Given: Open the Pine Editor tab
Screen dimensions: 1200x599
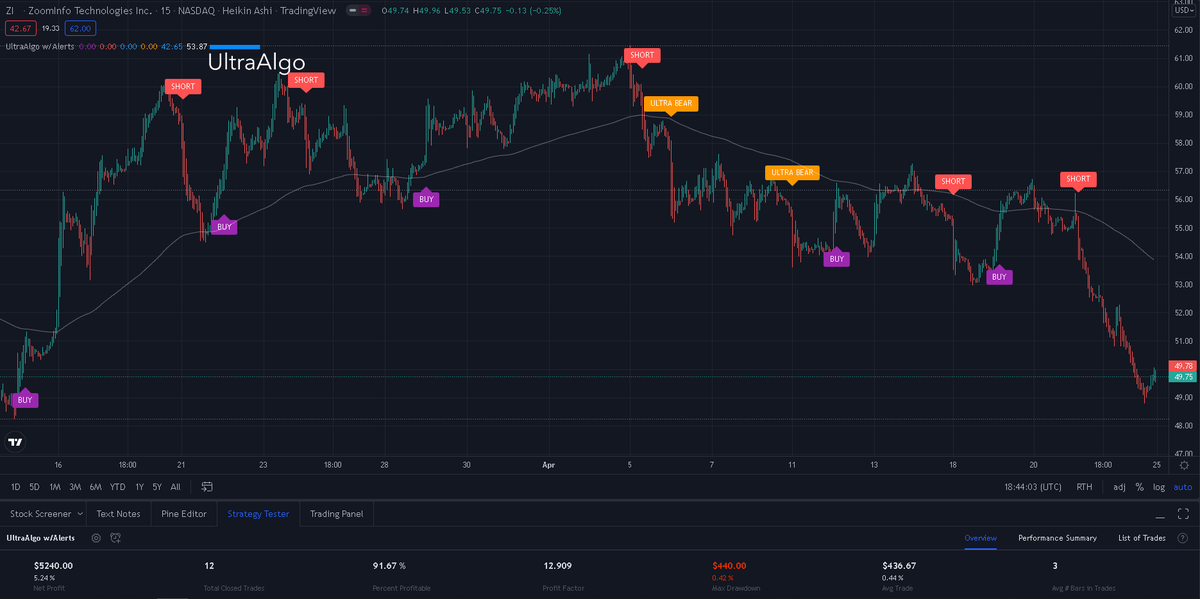Looking at the screenshot, I should click(x=184, y=514).
